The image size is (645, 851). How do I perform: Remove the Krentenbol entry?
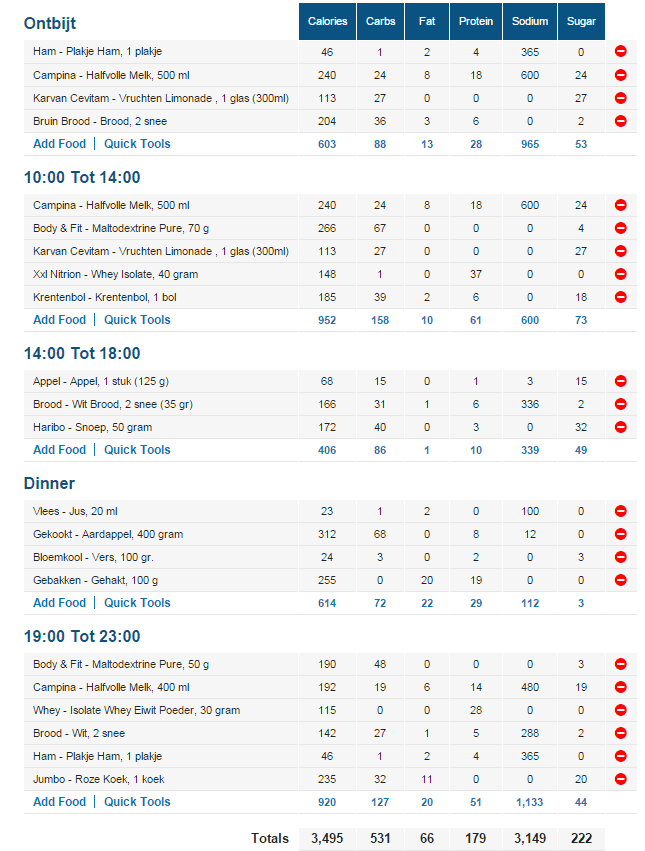click(x=620, y=297)
